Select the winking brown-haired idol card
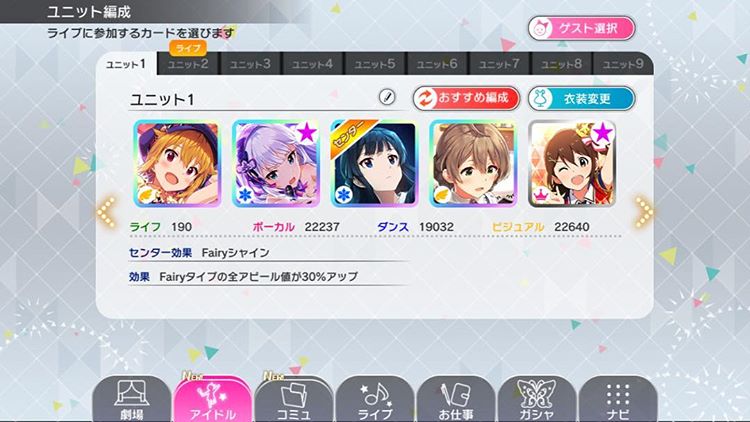The height and width of the screenshot is (422, 750). click(x=572, y=164)
